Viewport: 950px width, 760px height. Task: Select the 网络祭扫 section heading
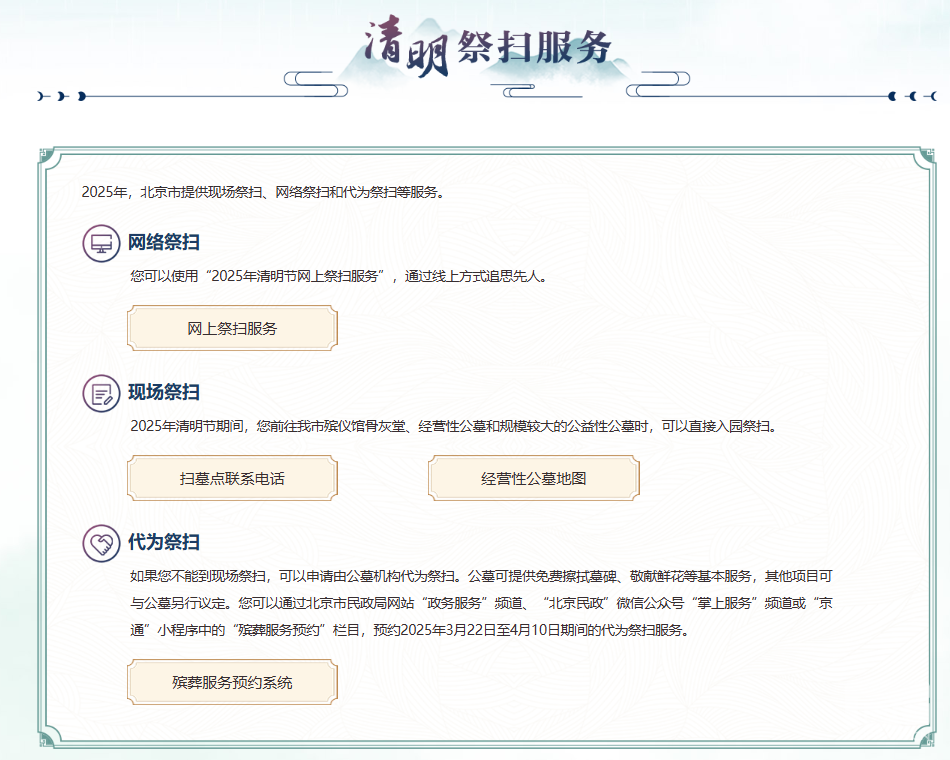pos(164,242)
